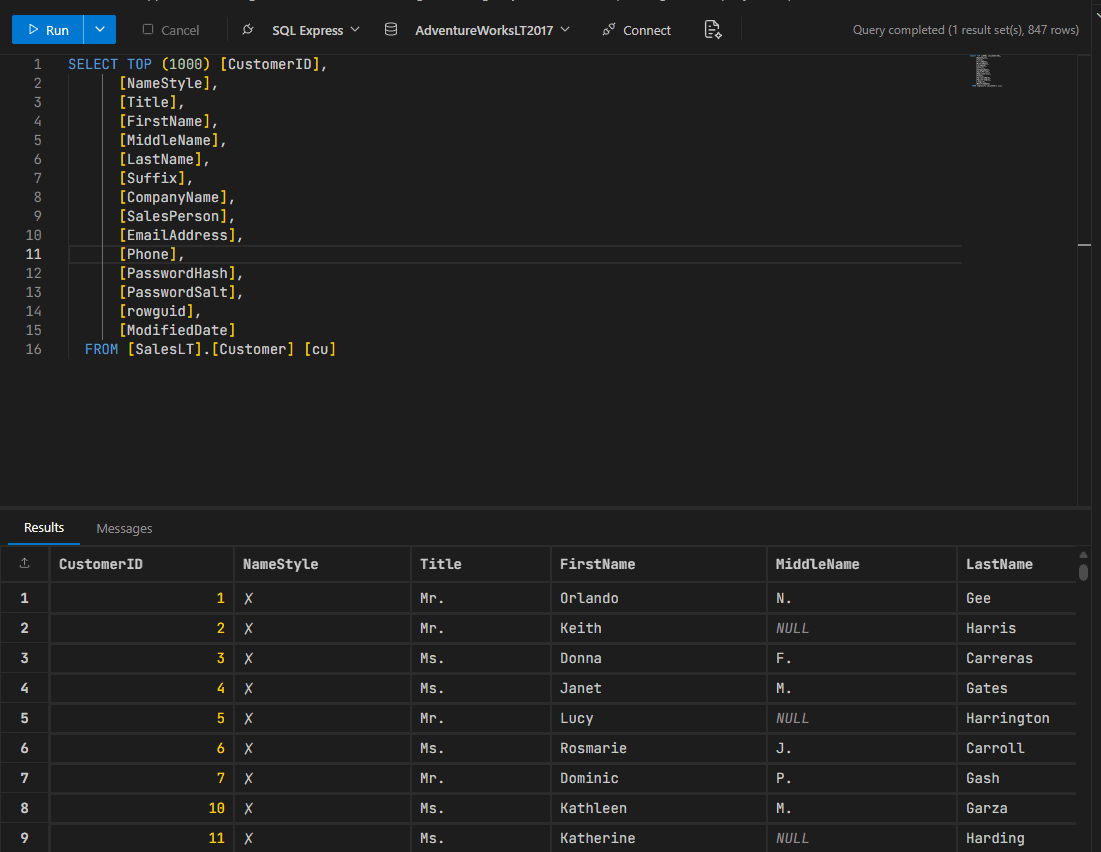The width and height of the screenshot is (1101, 852).
Task: Click the Katherine first name cell
Action: click(659, 838)
